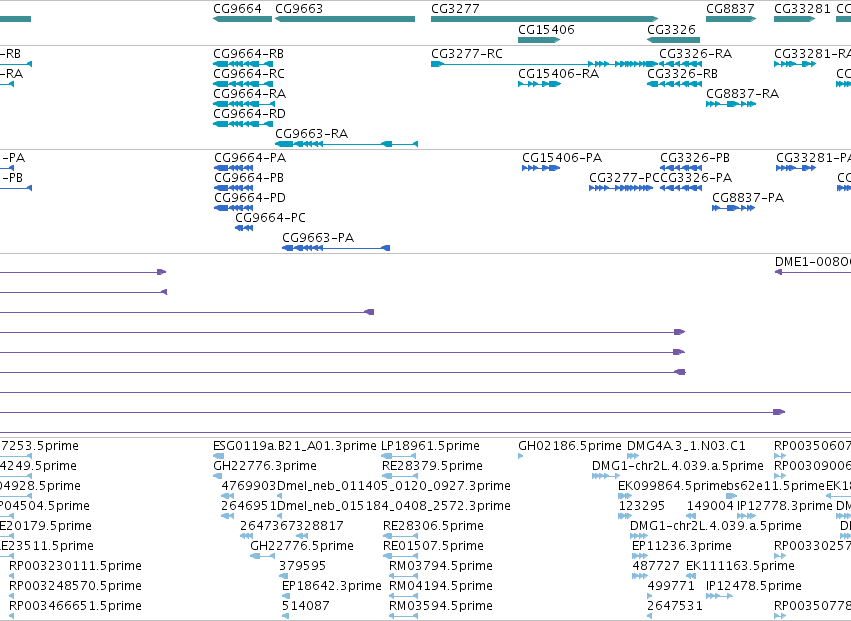Click the CG33281 gene label
The image size is (851, 621).
click(x=802, y=9)
